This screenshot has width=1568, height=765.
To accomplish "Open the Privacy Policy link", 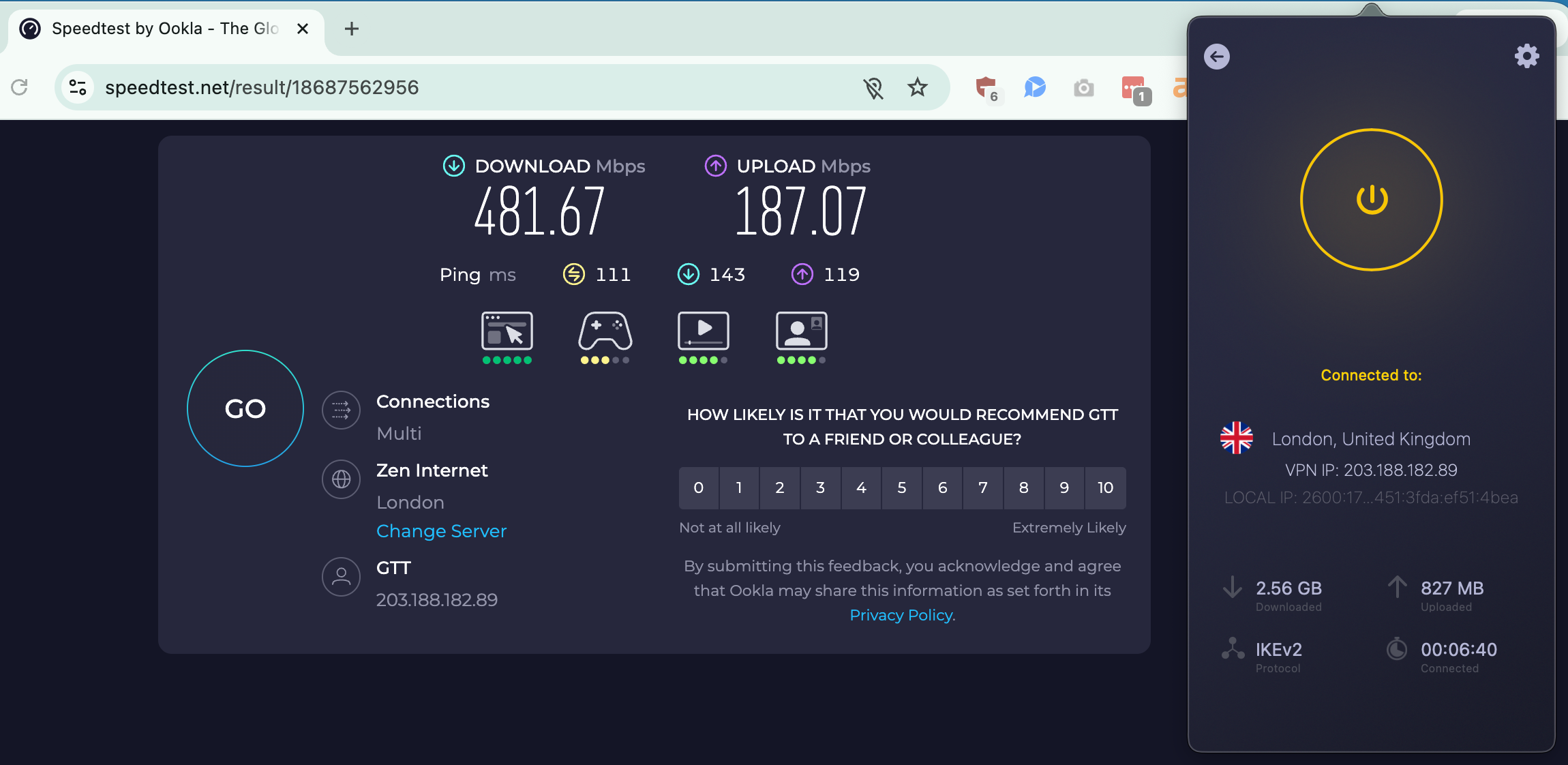I will (901, 614).
